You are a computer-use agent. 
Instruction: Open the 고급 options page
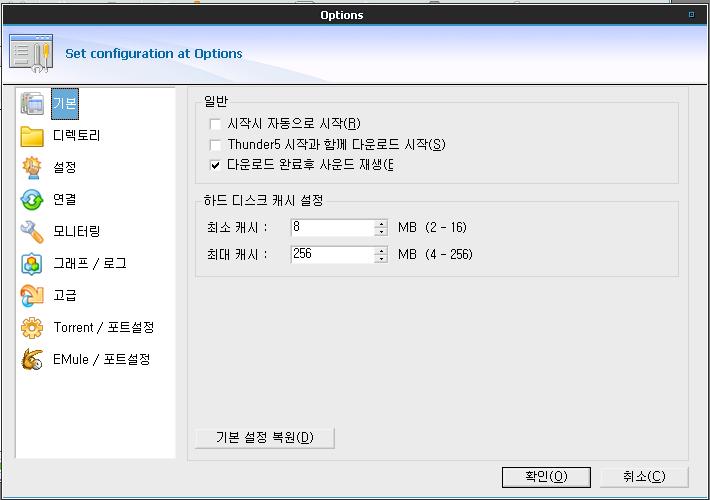tap(65, 295)
